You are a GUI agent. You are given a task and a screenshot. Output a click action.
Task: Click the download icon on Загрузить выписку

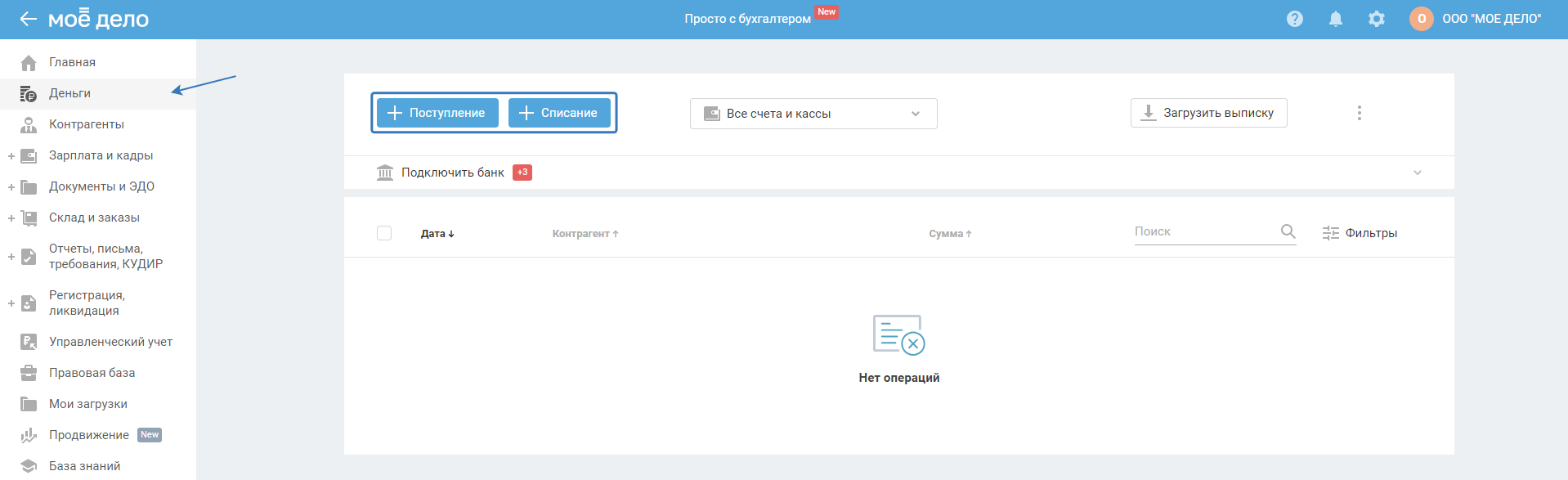(x=1149, y=113)
